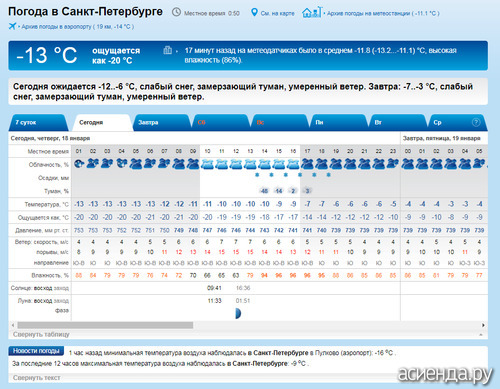The height and width of the screenshot is (389, 500).
Task: Open airport weather archive link
Action: tap(77, 27)
